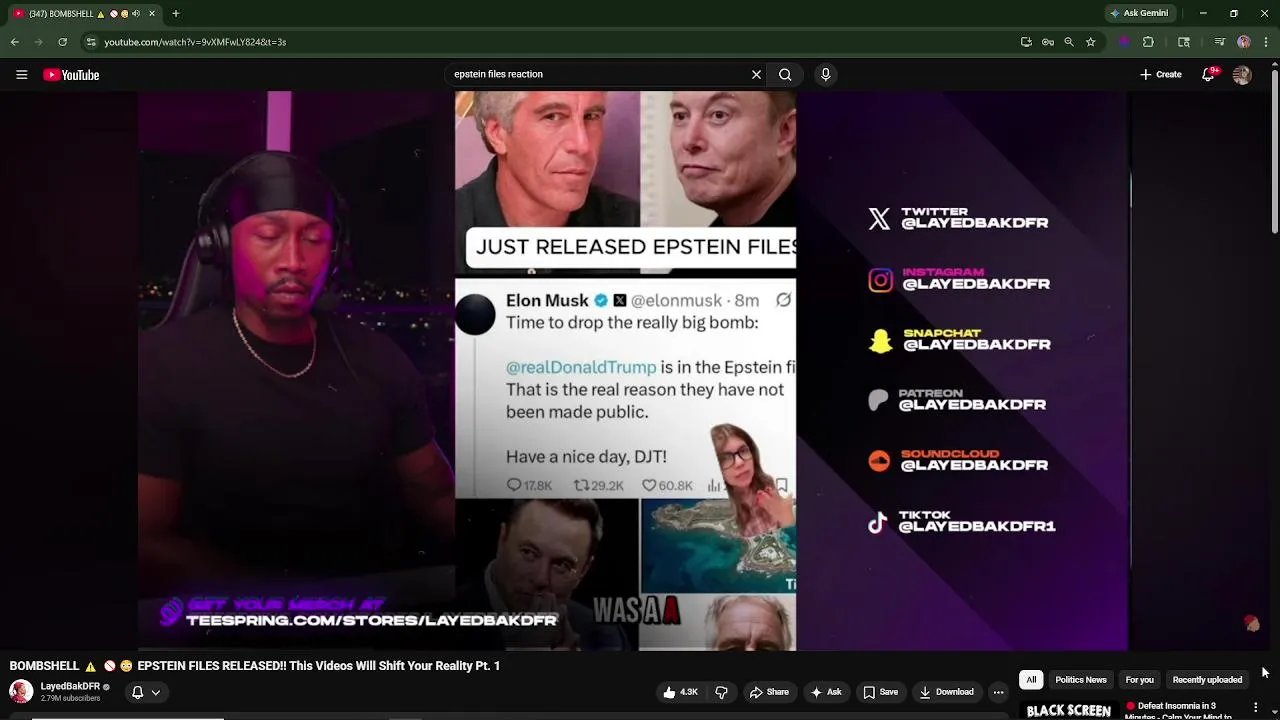This screenshot has width=1280, height=720.
Task: Open media controls icon
Action: coord(1219,42)
